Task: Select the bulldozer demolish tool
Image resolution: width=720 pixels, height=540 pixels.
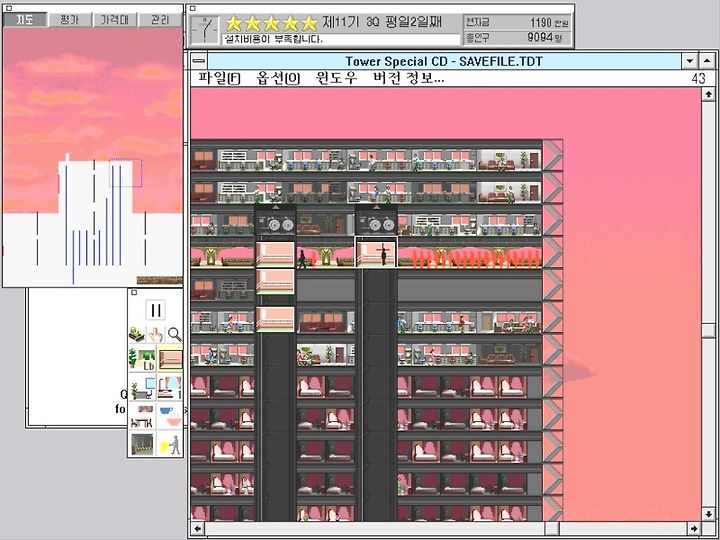Action: click(137, 334)
